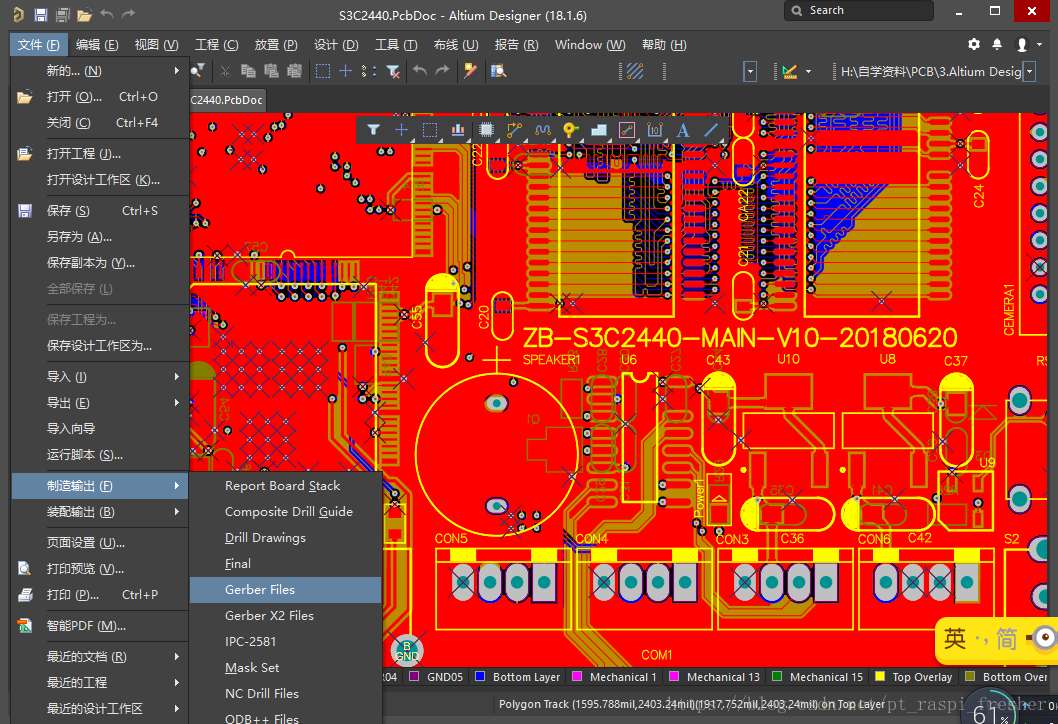The width and height of the screenshot is (1058, 724).
Task: Open the 报告 (R) menu
Action: (x=516, y=45)
